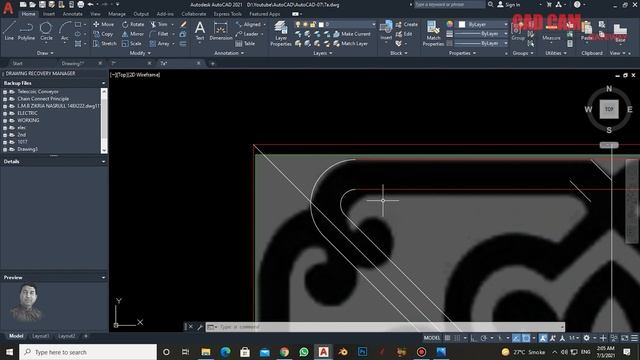Click the Erase tool icon
Image resolution: width=640 pixels, height=360 pixels.
point(183,24)
